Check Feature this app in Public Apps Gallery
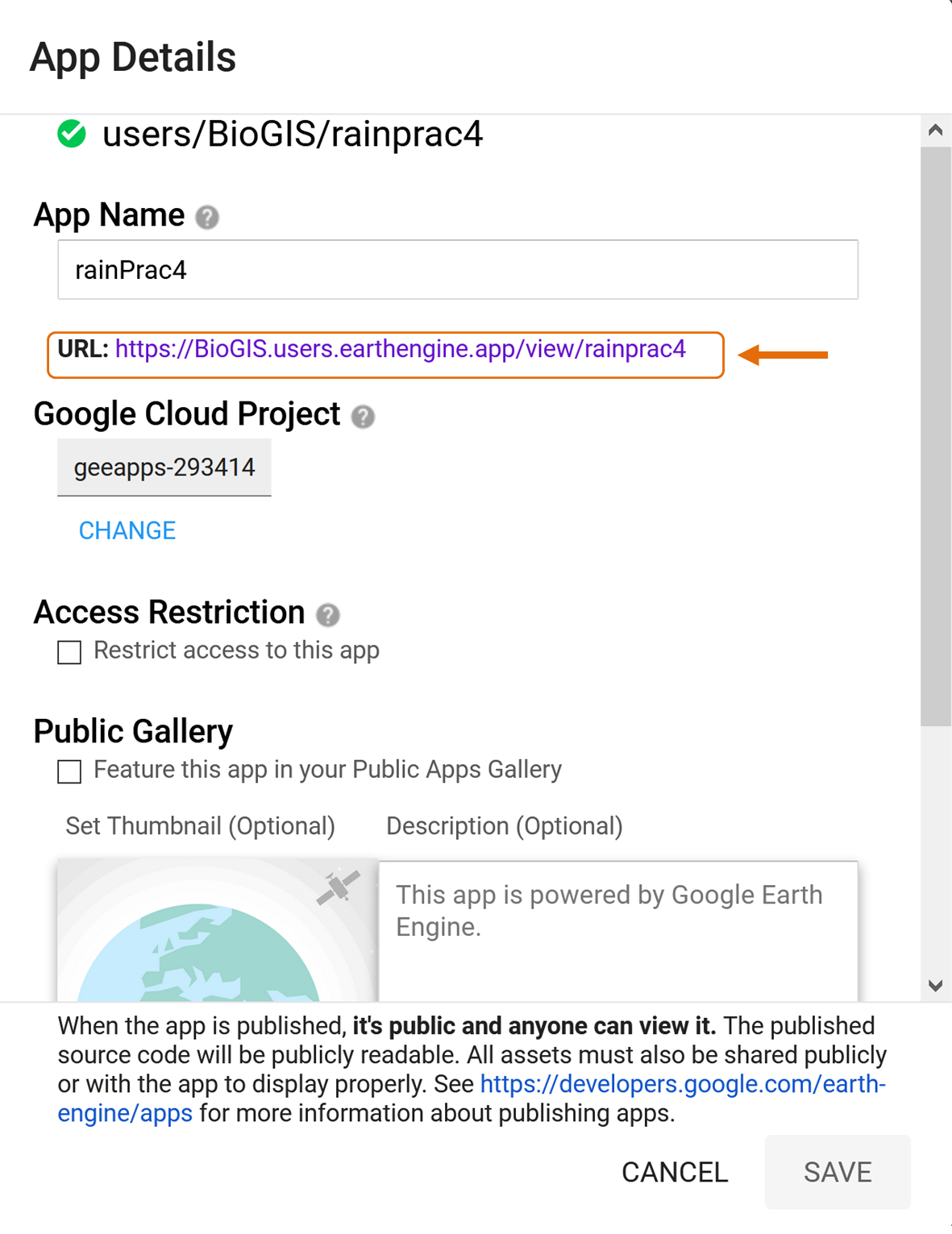952x1234 pixels. [x=69, y=771]
